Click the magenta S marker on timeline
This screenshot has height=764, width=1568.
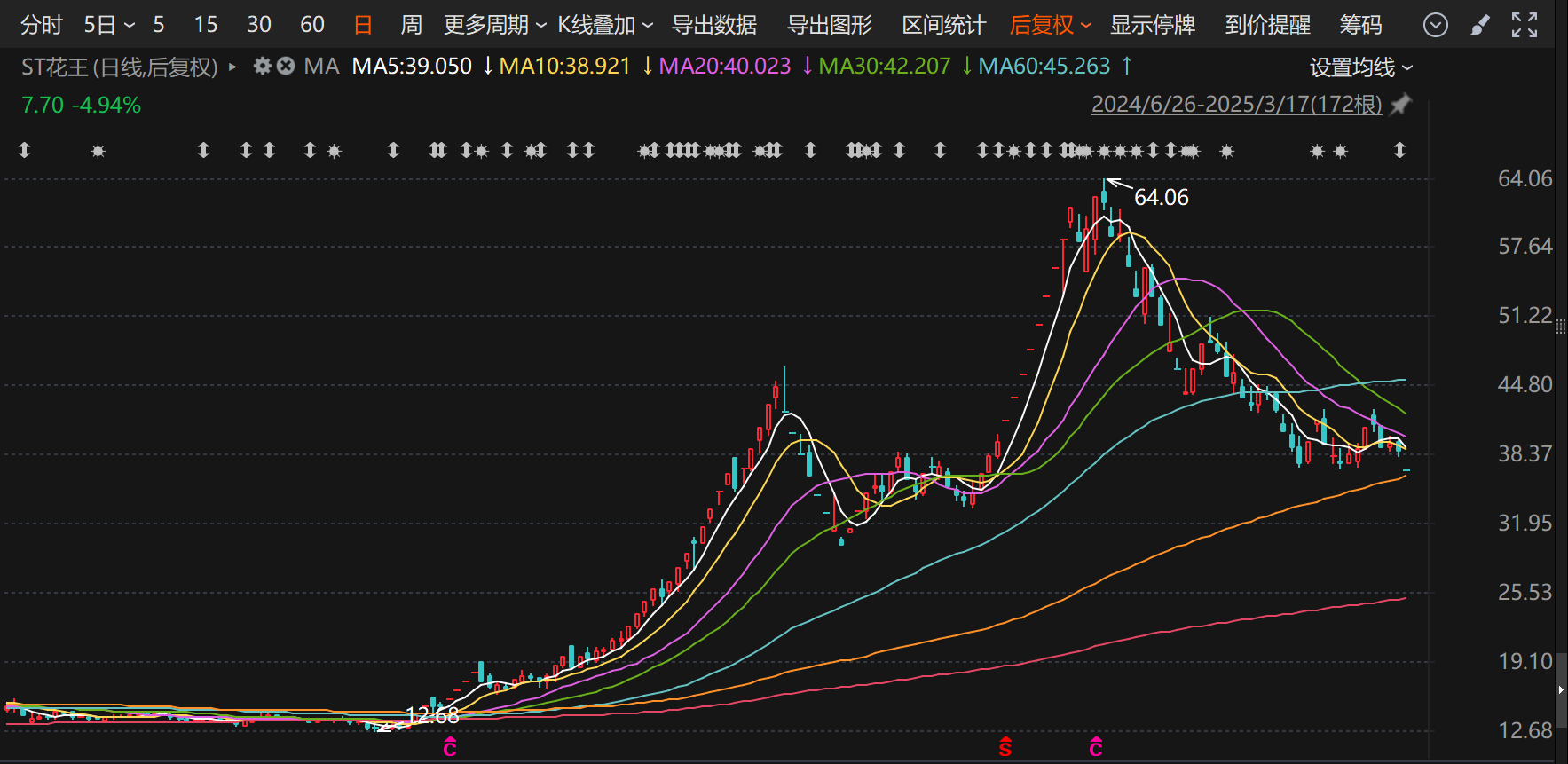(x=1005, y=747)
